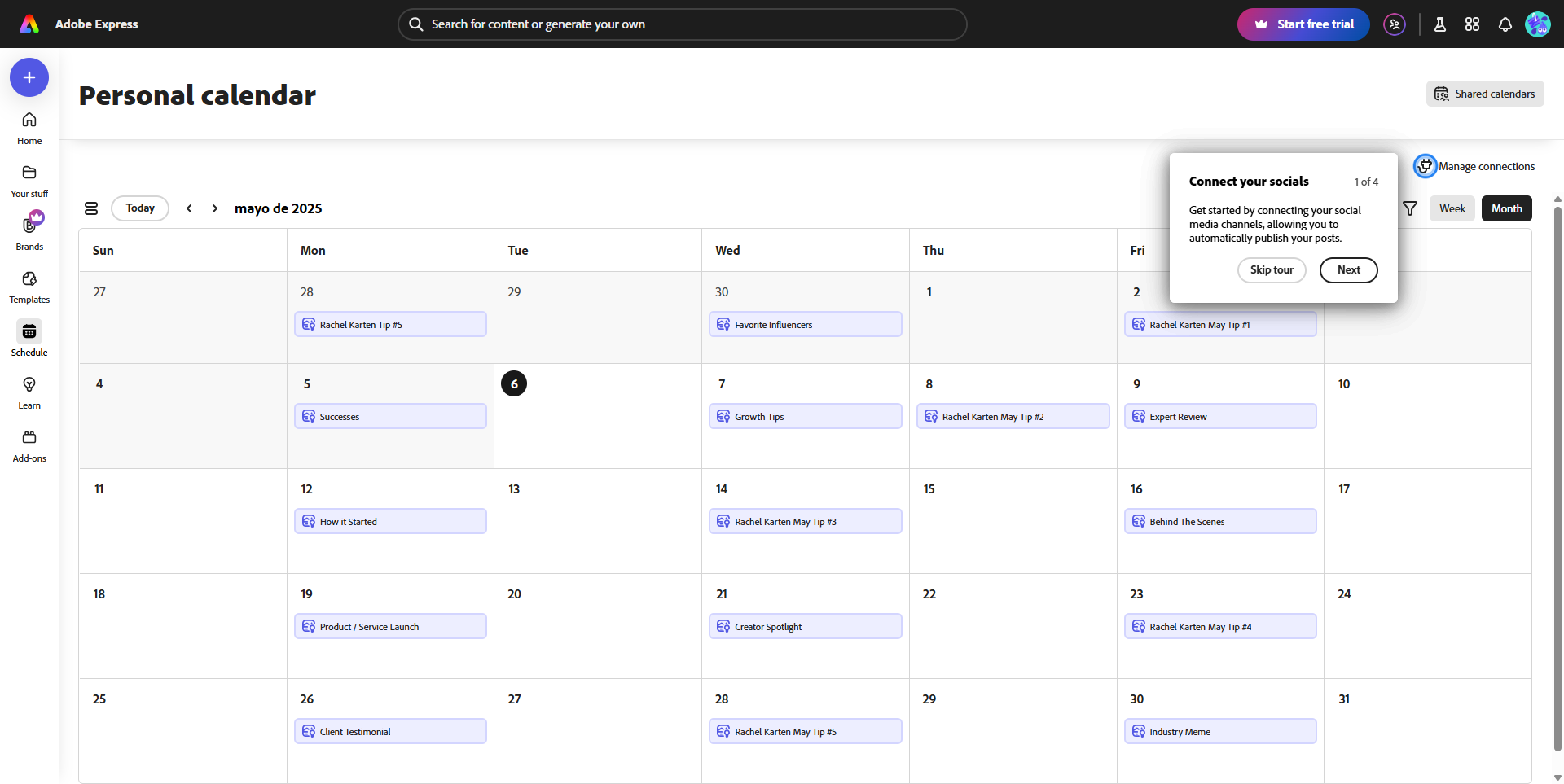This screenshot has width=1564, height=784.
Task: Switch to Month view
Action: pyautogui.click(x=1506, y=208)
